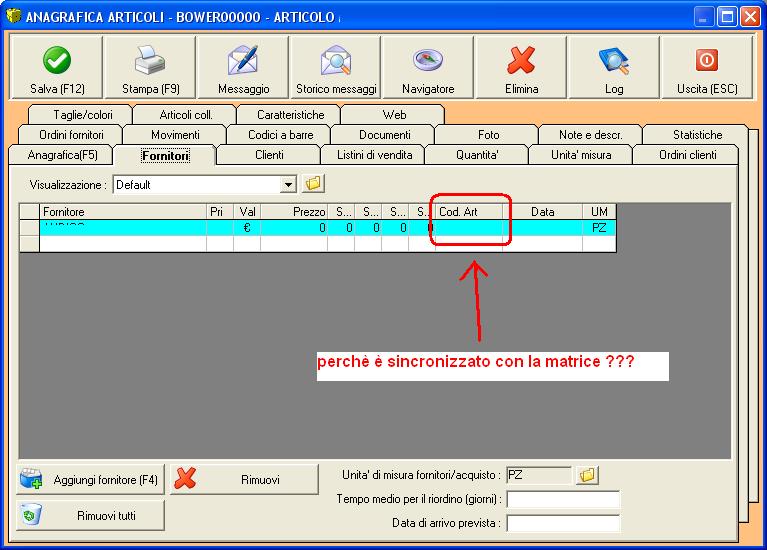Viewport: 767px width, 550px height.
Task: Switch to the Movimenti tab
Action: pos(175,135)
